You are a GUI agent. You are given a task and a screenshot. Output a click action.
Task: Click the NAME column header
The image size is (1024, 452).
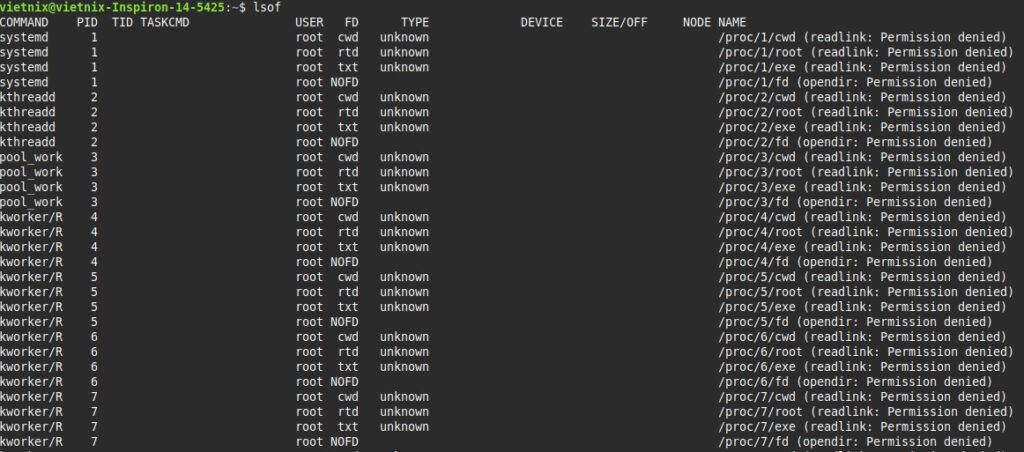tap(732, 22)
